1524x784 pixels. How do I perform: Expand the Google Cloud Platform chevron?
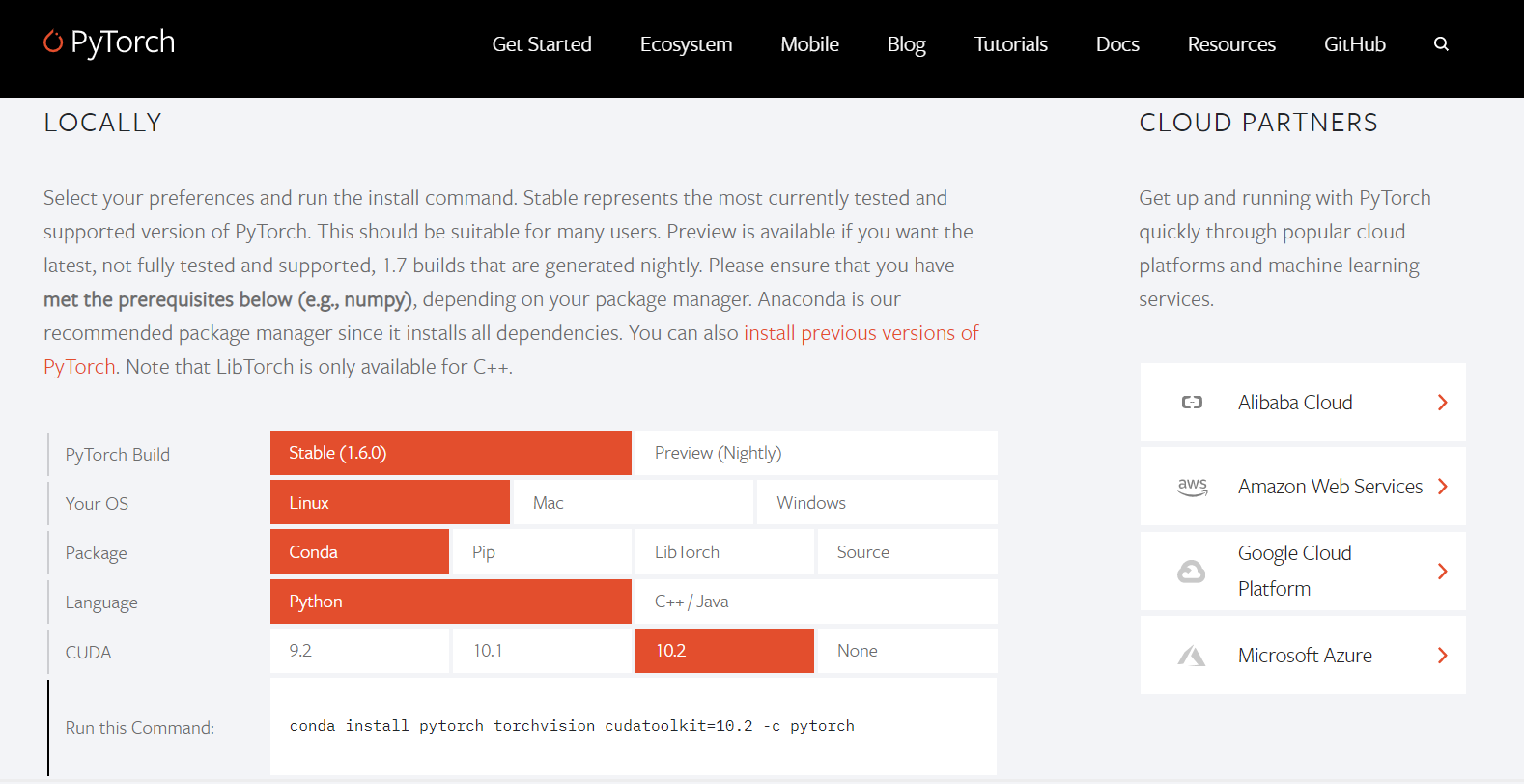[1442, 572]
